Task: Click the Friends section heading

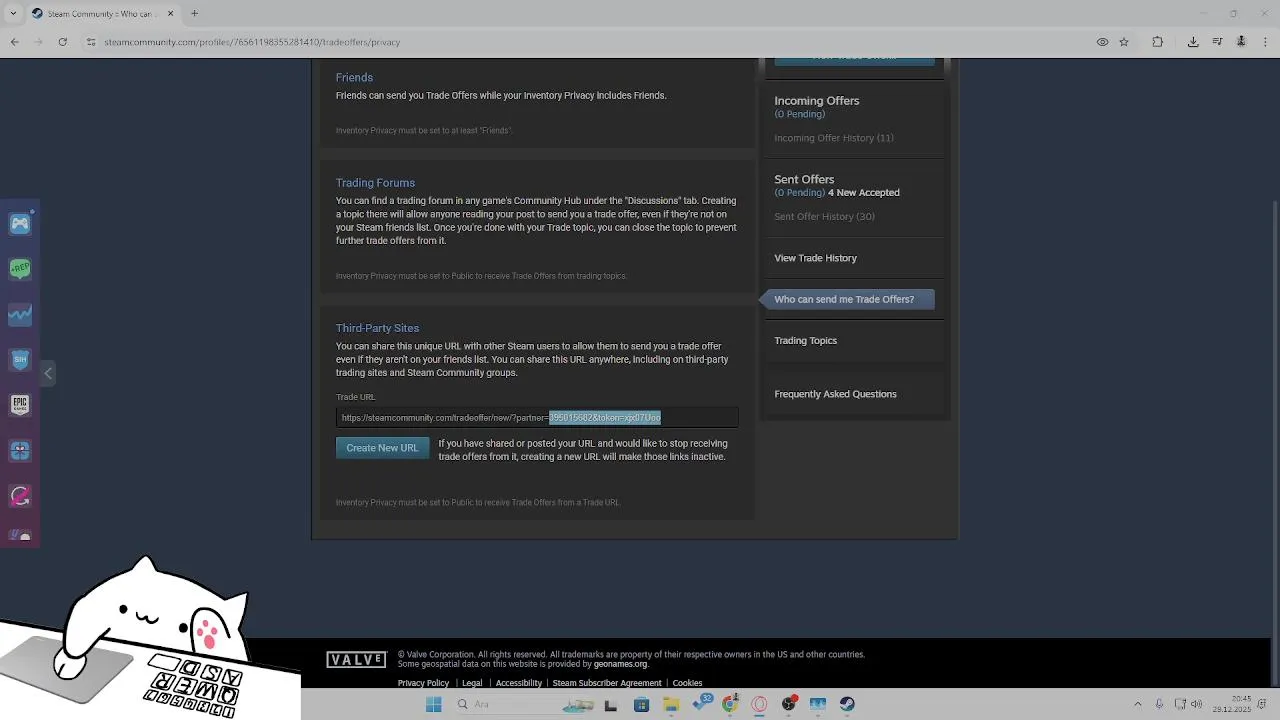Action: [x=354, y=77]
